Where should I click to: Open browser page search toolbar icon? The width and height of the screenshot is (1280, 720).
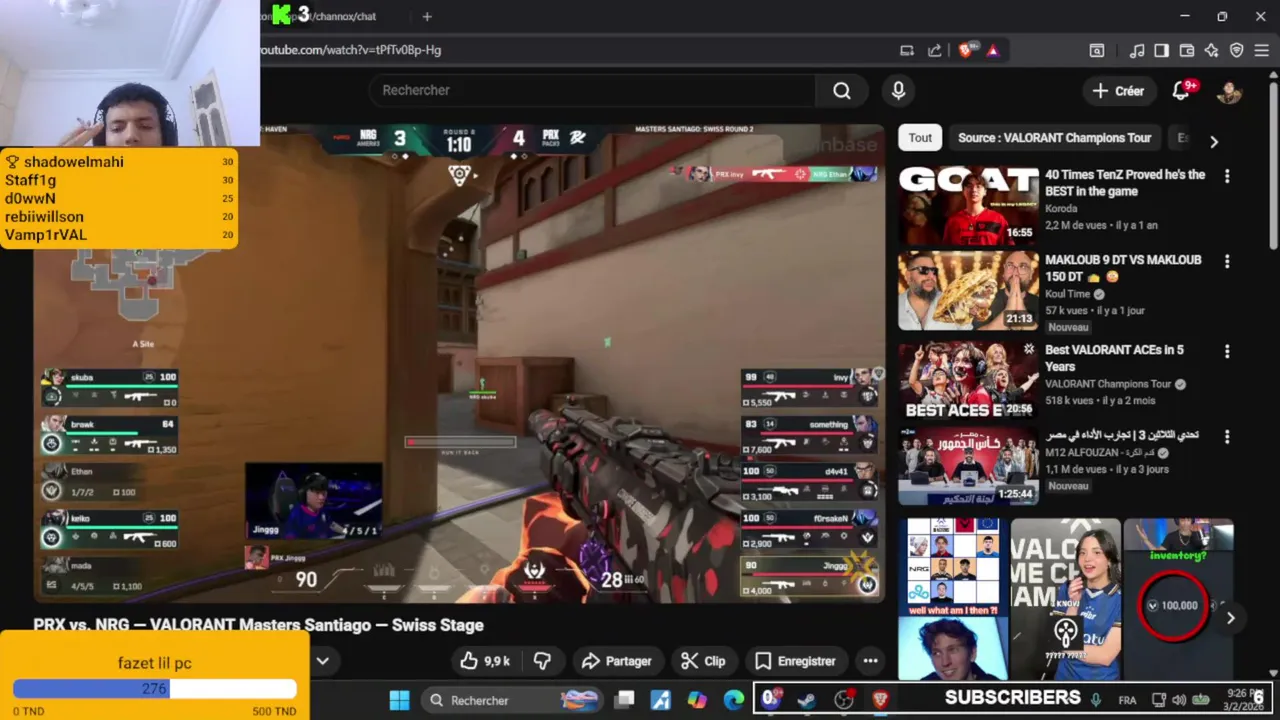point(1097,50)
